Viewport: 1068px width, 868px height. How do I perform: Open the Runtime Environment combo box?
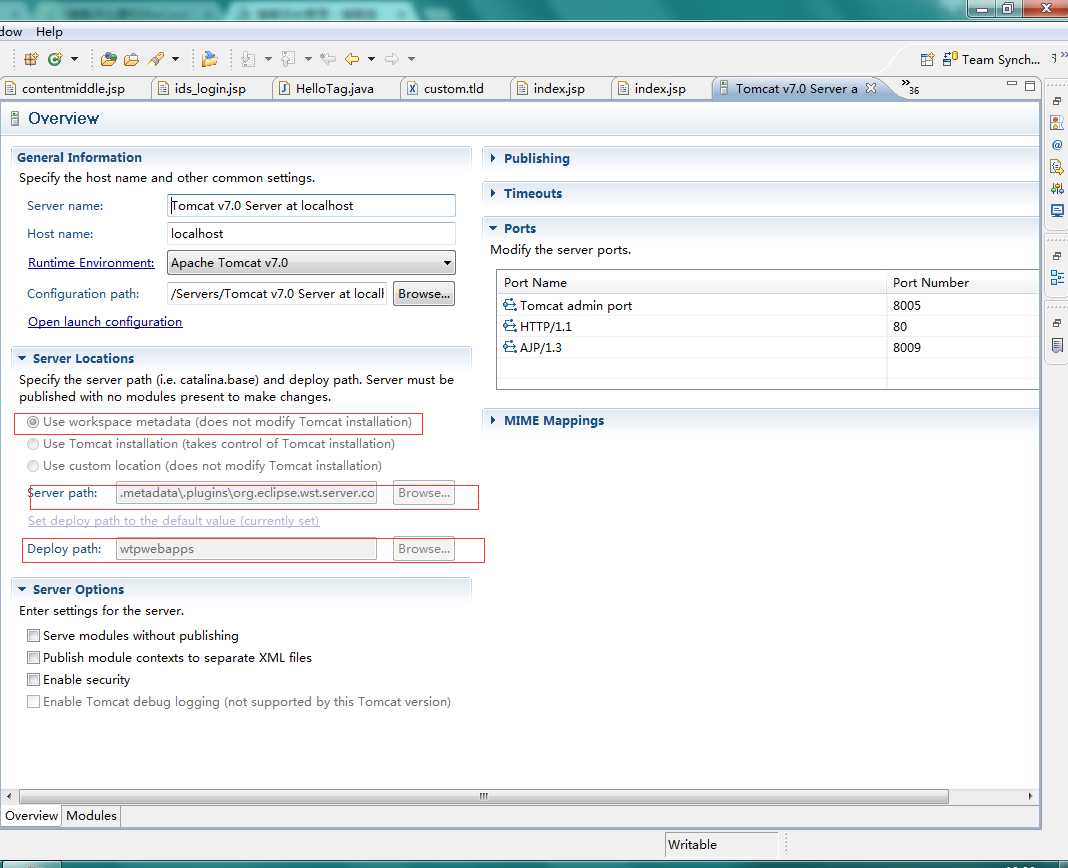click(x=311, y=263)
